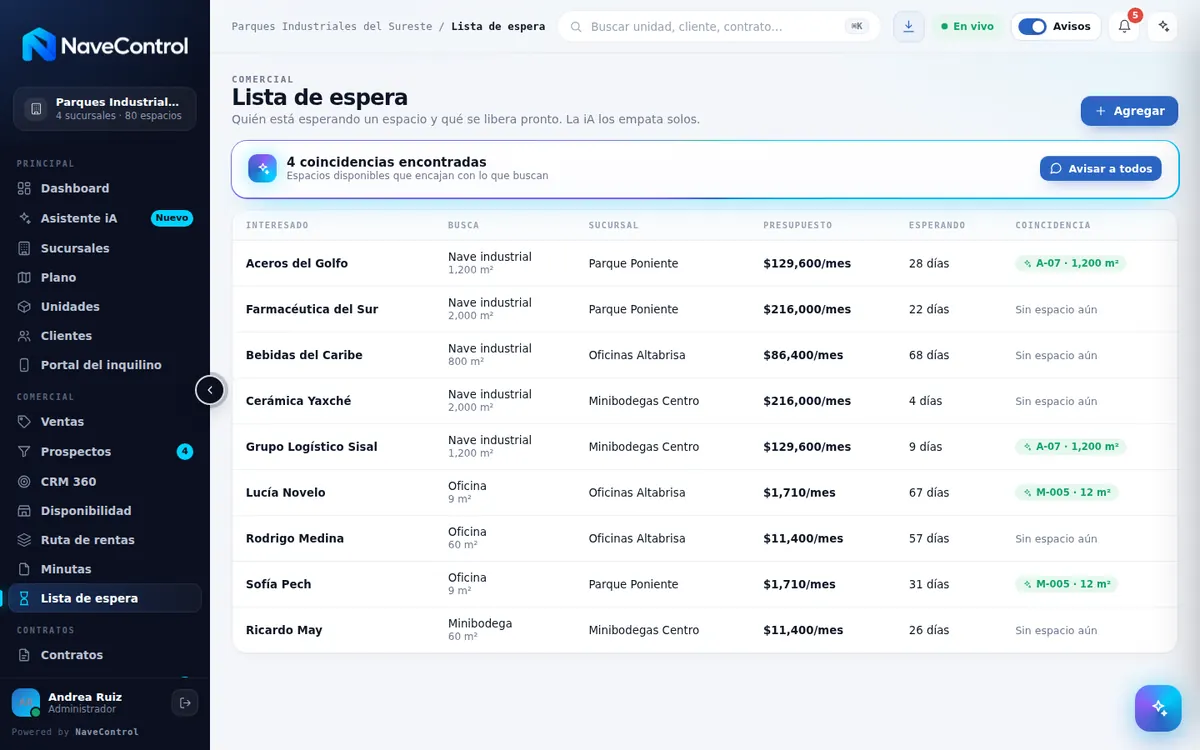Open M-005 match for Lucía Novelo
1200x750 pixels.
tap(1066, 493)
